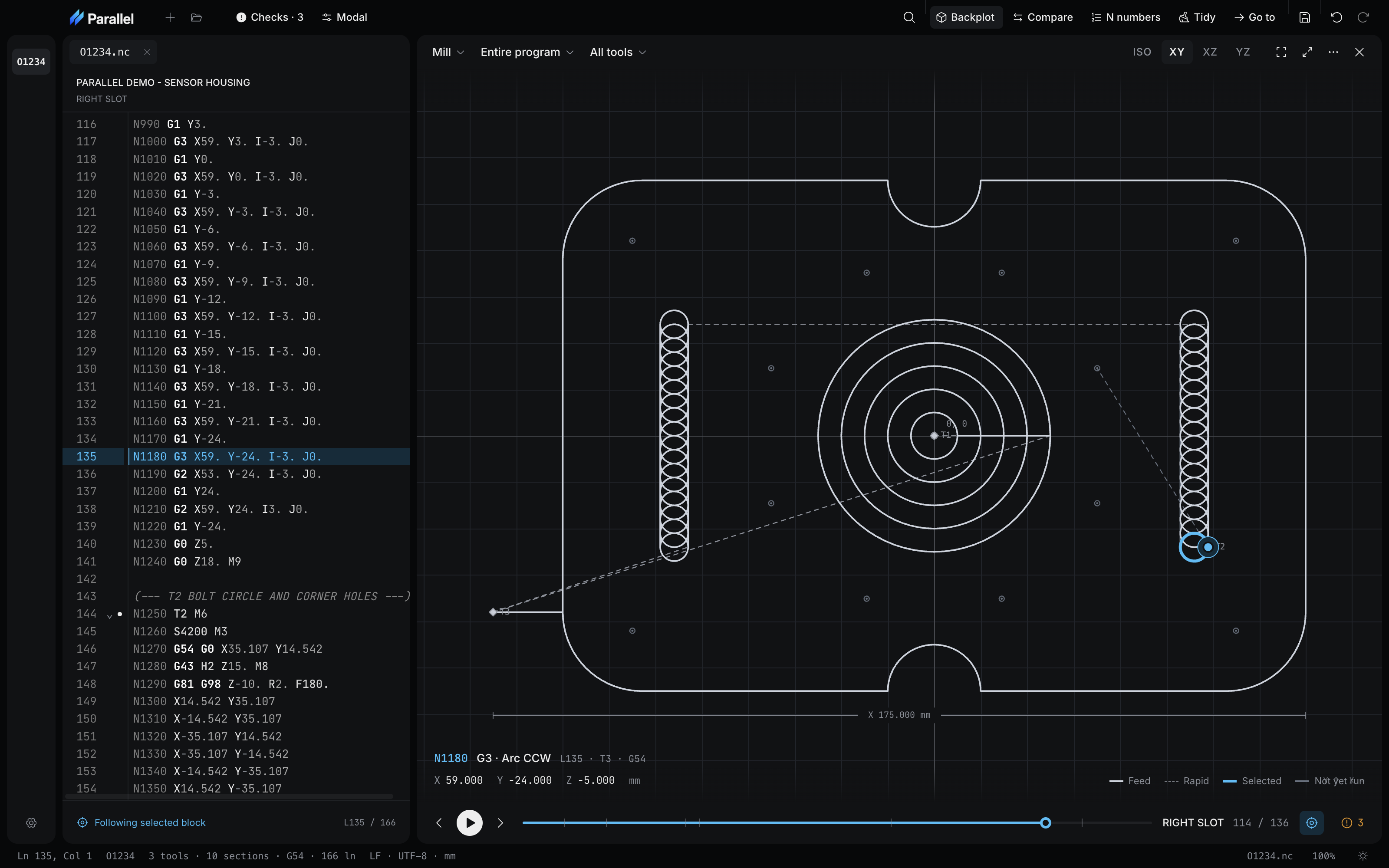Image resolution: width=1389 pixels, height=868 pixels.
Task: Open the folder icon in top bar
Action: coord(196,17)
